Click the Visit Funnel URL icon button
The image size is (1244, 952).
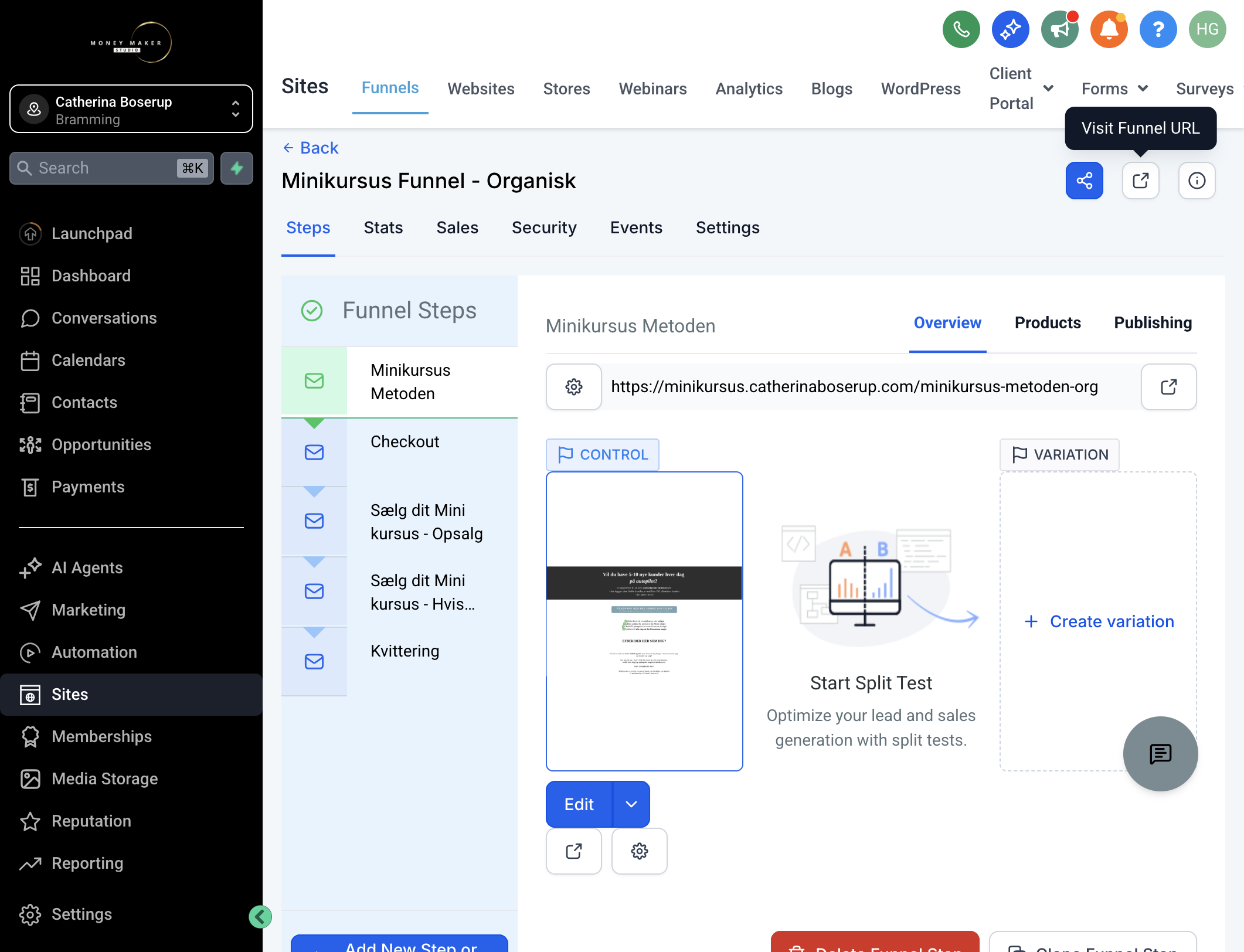click(x=1140, y=181)
